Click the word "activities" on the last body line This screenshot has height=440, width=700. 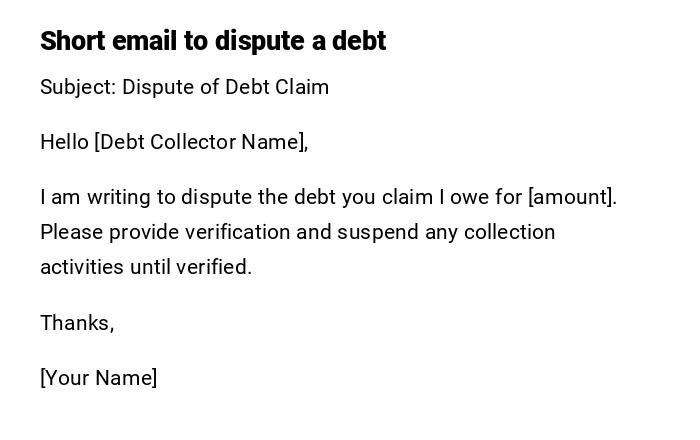(x=82, y=267)
